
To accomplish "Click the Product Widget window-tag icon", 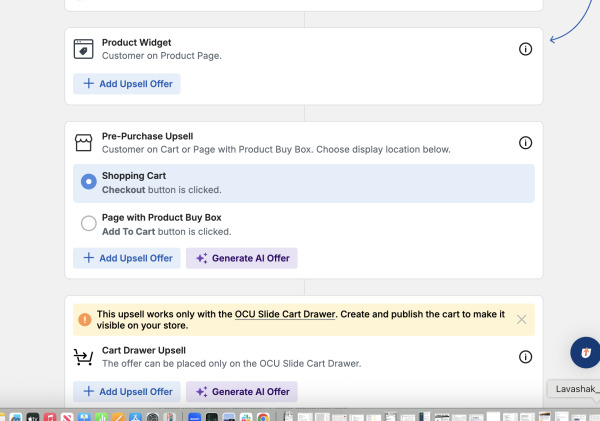I will coord(83,49).
